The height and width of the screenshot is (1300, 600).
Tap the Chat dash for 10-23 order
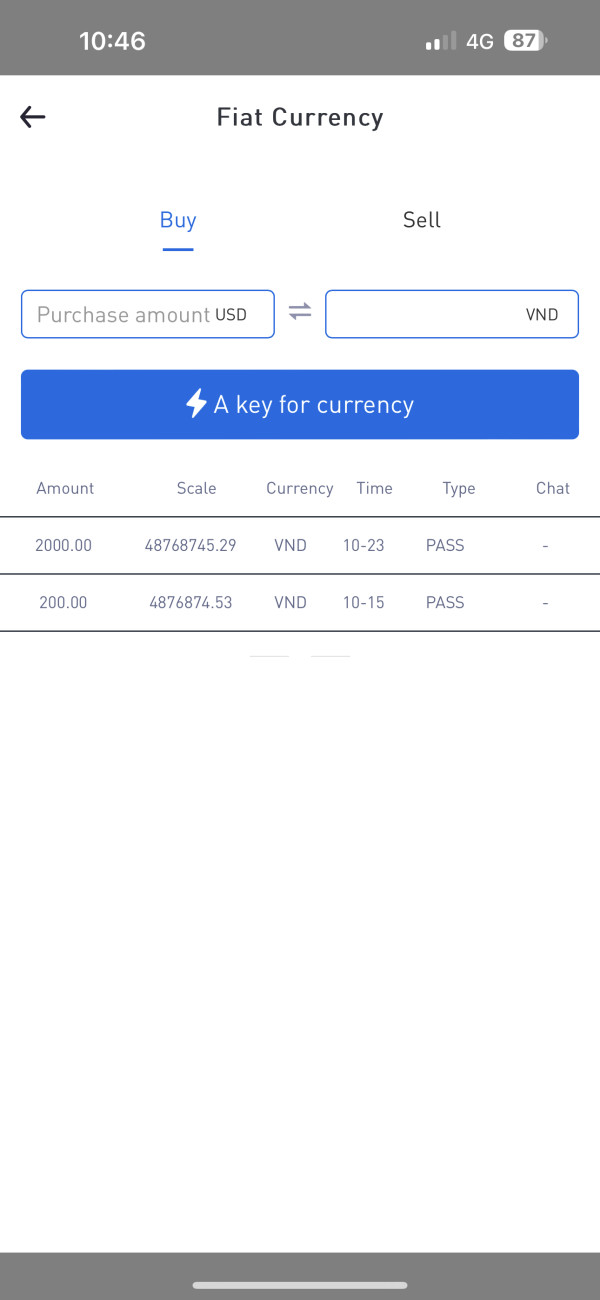coord(545,546)
